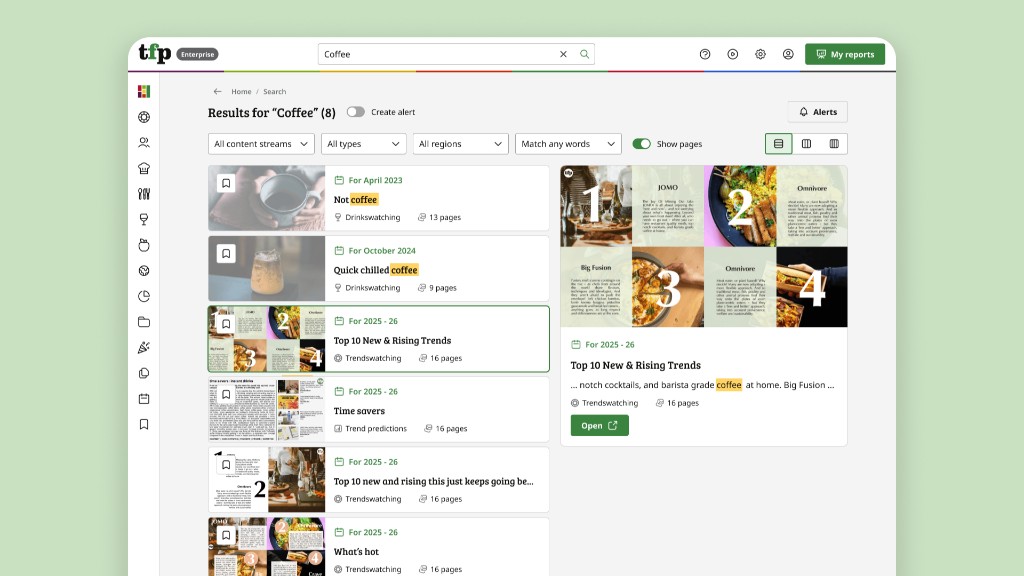Click the large preview page collage image
The height and width of the screenshot is (576, 1024).
point(704,246)
